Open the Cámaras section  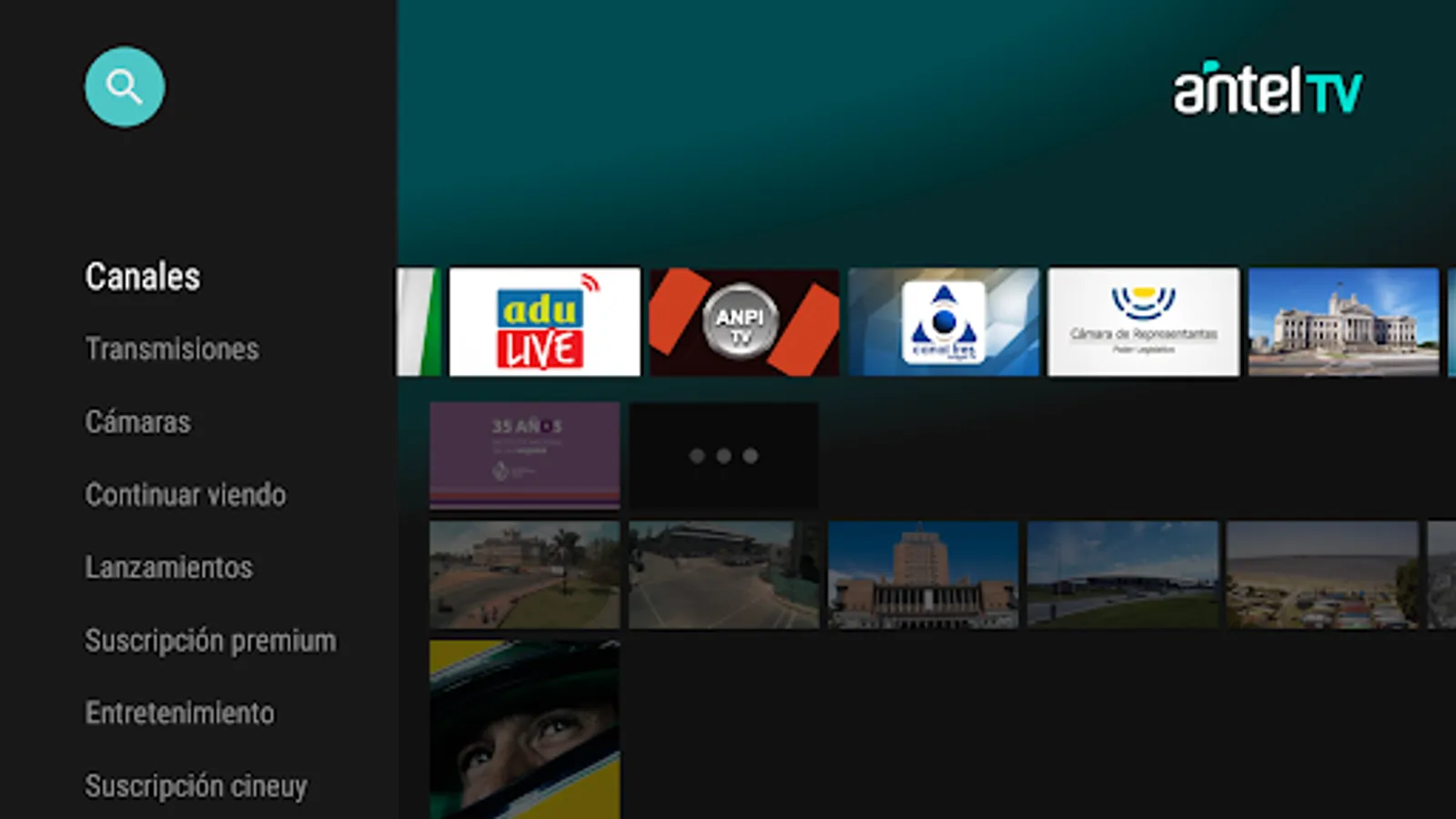tap(138, 421)
